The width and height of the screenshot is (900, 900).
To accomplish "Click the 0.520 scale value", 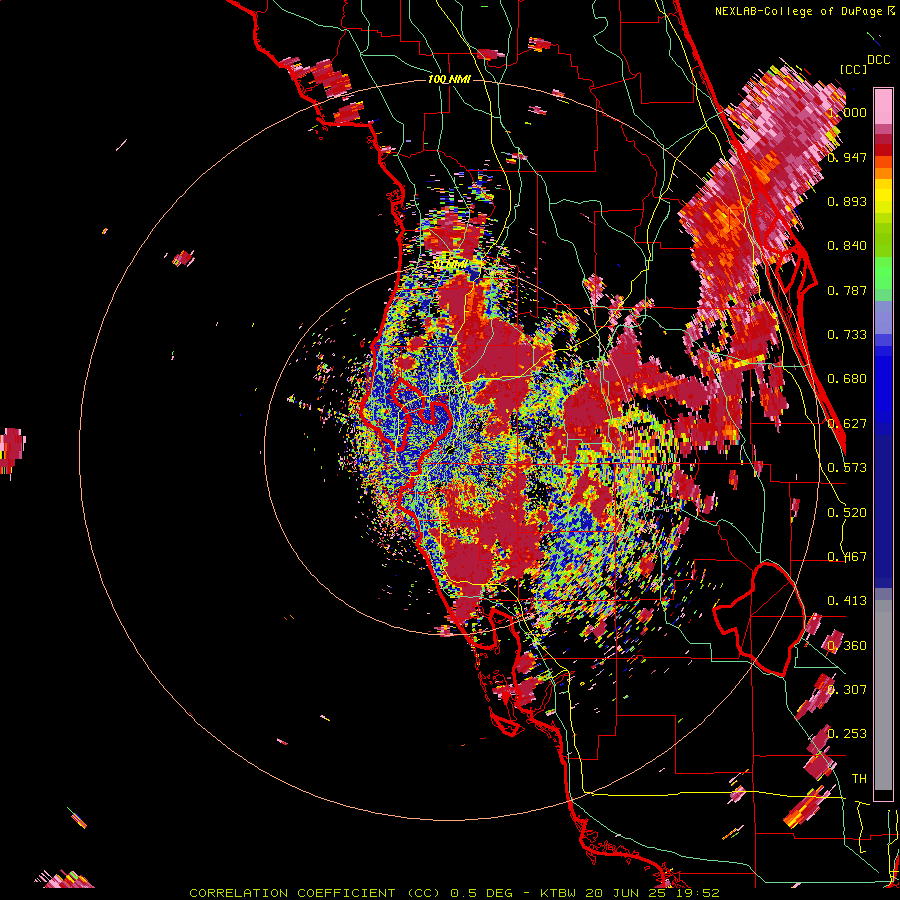I will coord(847,513).
